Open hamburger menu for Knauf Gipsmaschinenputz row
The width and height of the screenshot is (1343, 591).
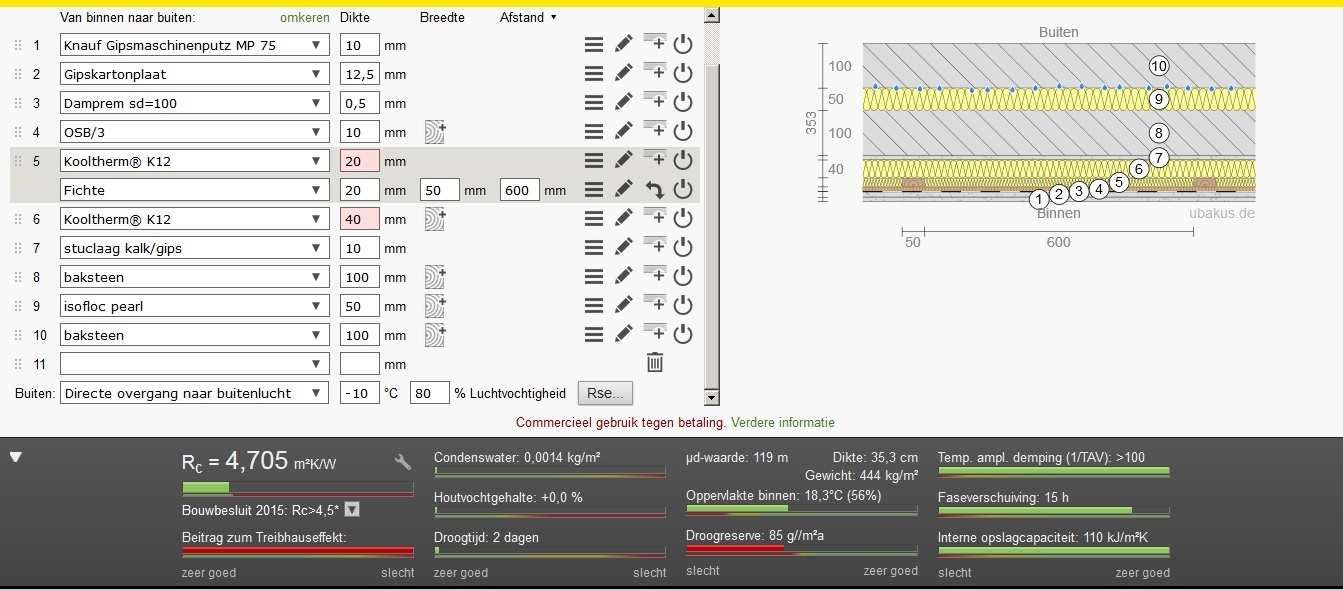point(594,45)
